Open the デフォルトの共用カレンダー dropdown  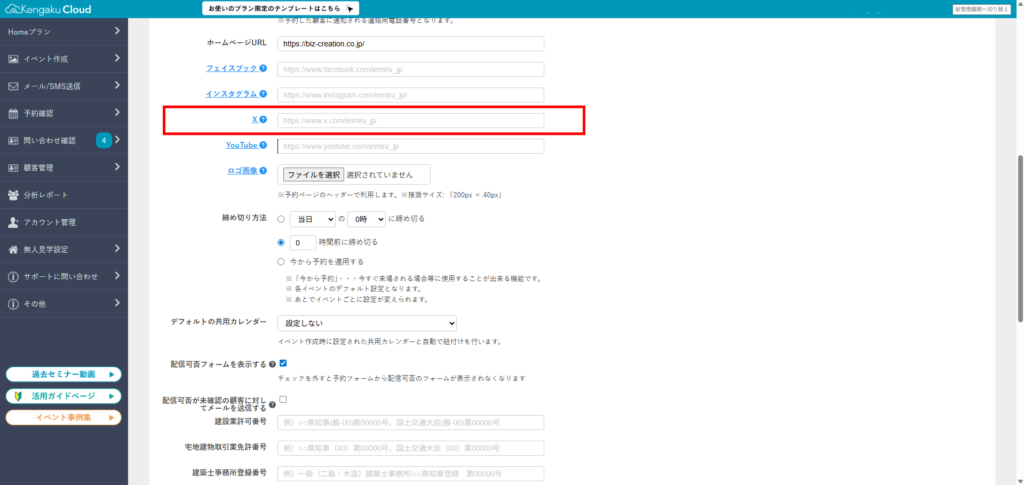(367, 323)
